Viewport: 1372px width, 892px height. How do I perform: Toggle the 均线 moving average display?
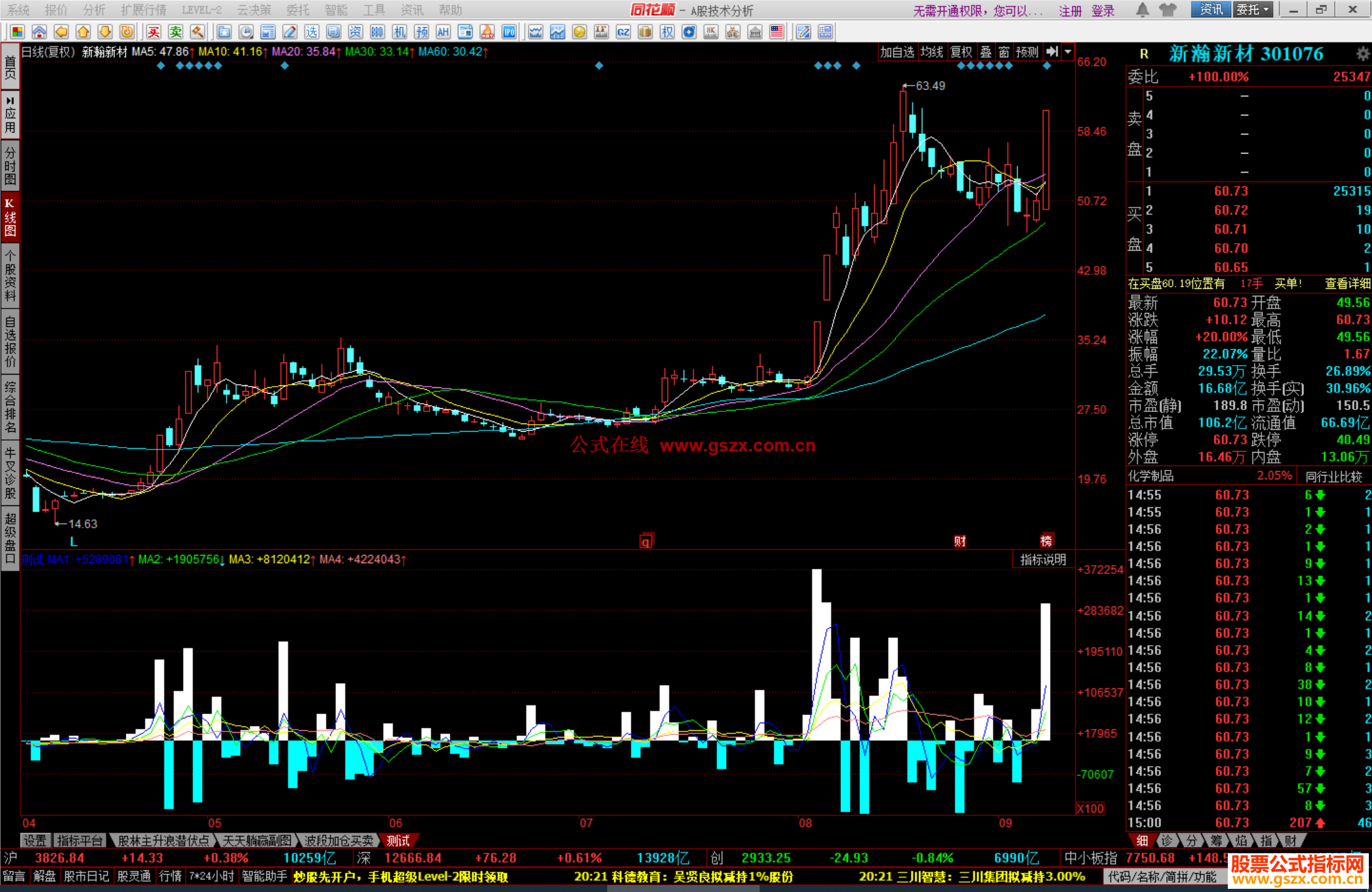932,52
